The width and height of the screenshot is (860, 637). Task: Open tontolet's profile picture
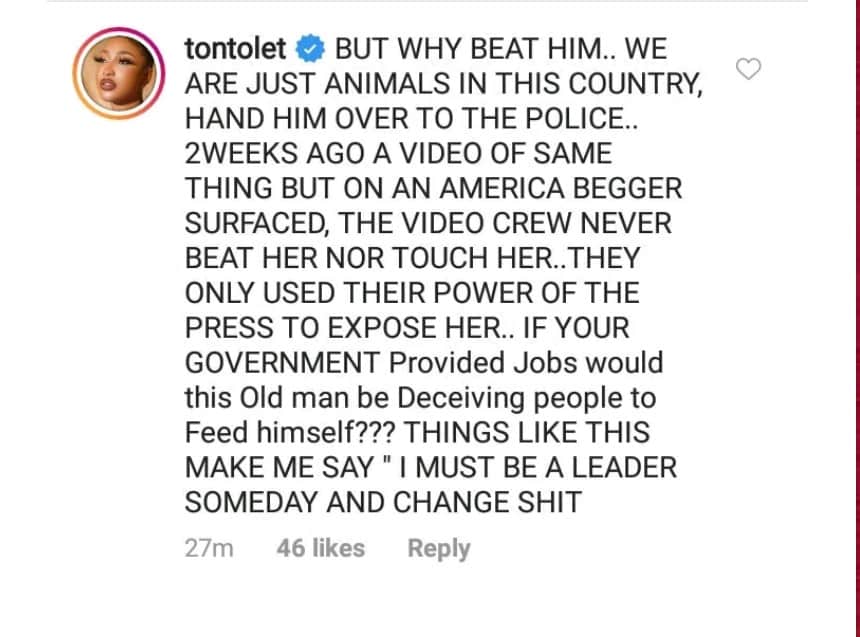click(x=118, y=73)
